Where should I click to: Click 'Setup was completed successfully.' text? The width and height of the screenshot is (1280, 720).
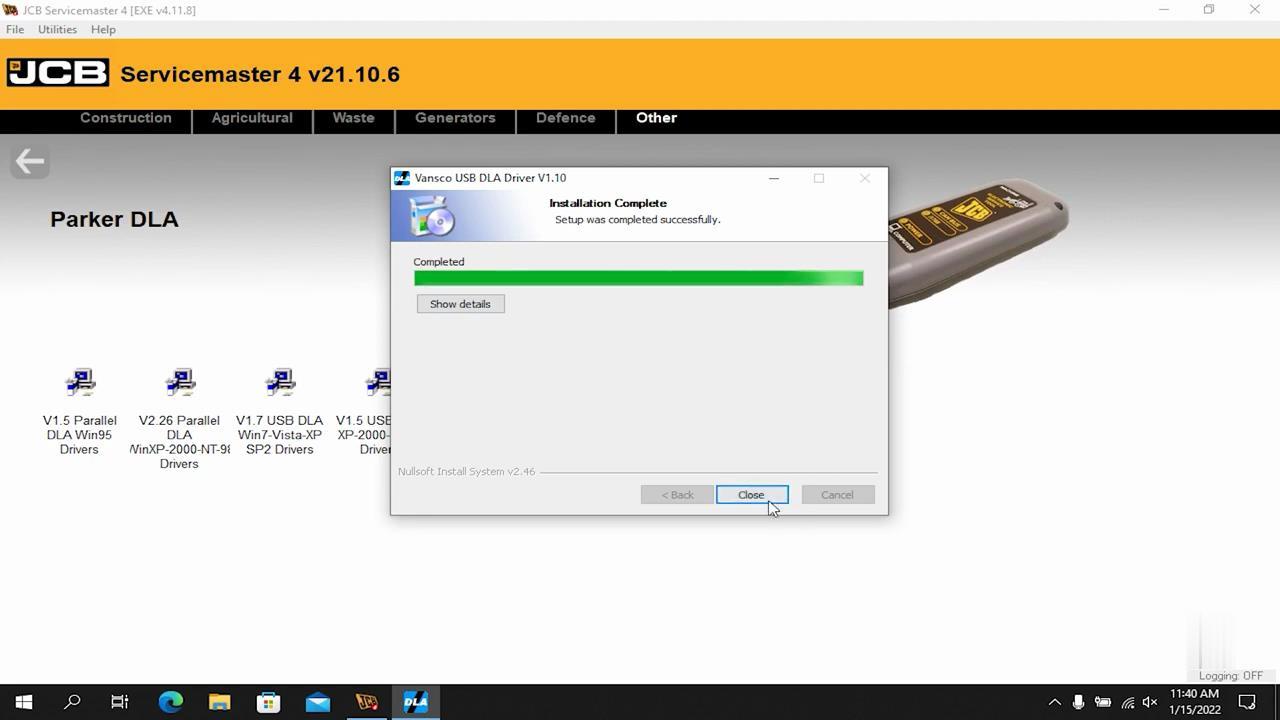(638, 219)
